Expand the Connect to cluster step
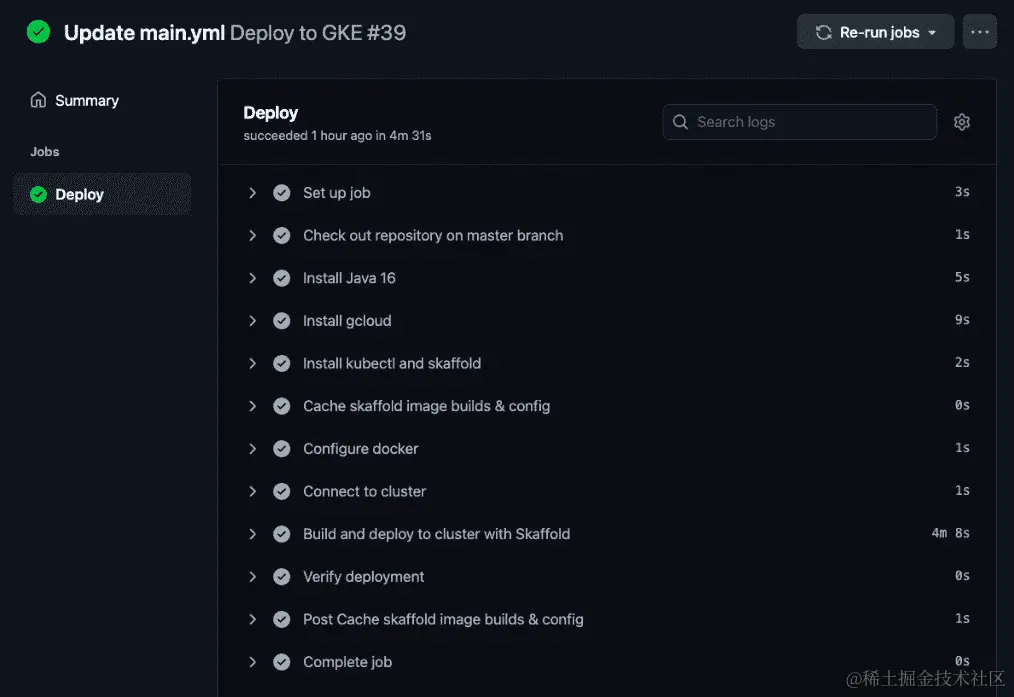Screen dimensions: 1014x697 pyautogui.click(x=253, y=491)
